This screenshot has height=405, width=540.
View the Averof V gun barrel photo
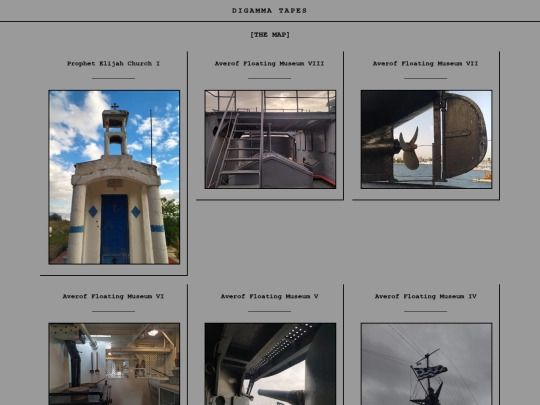tap(270, 364)
